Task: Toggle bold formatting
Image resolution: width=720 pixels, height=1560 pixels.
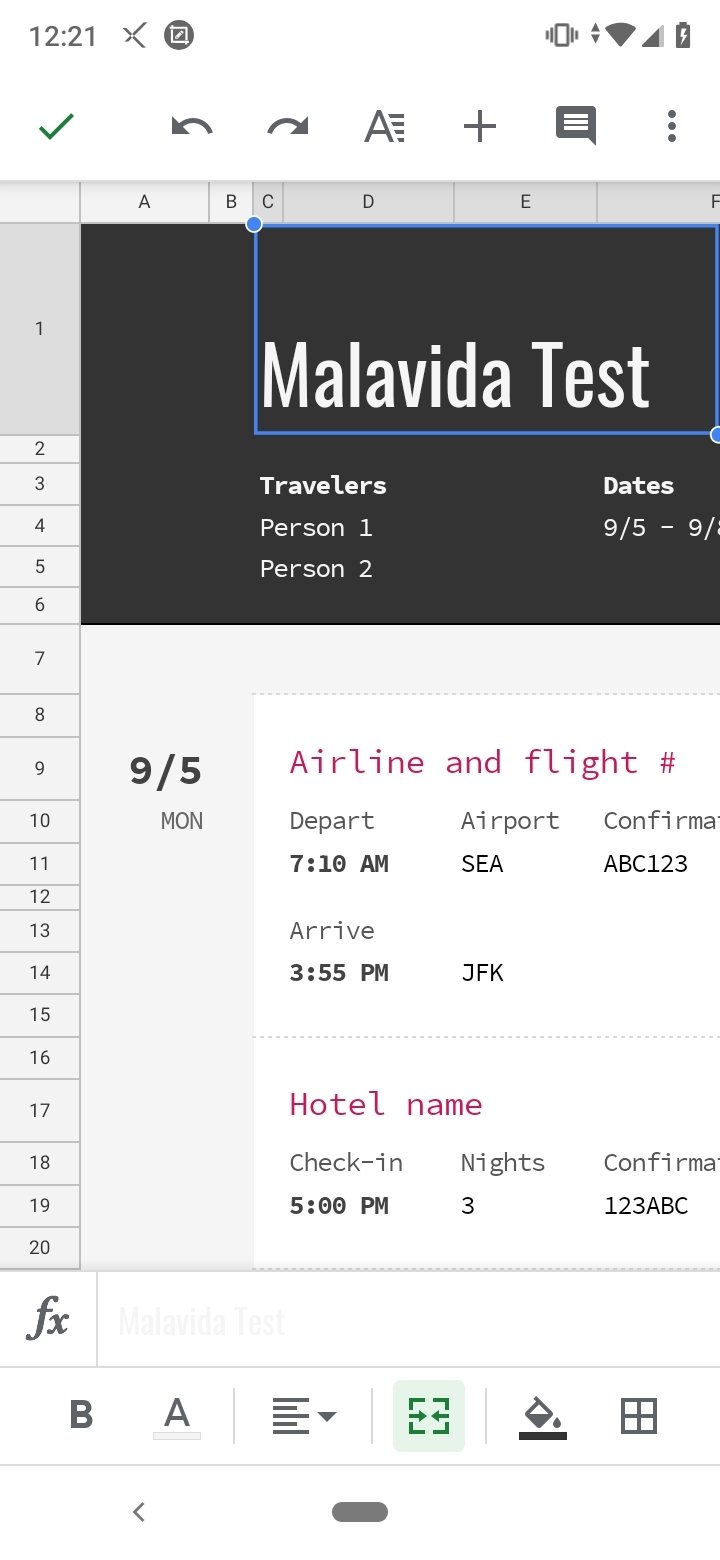Action: (81, 1415)
